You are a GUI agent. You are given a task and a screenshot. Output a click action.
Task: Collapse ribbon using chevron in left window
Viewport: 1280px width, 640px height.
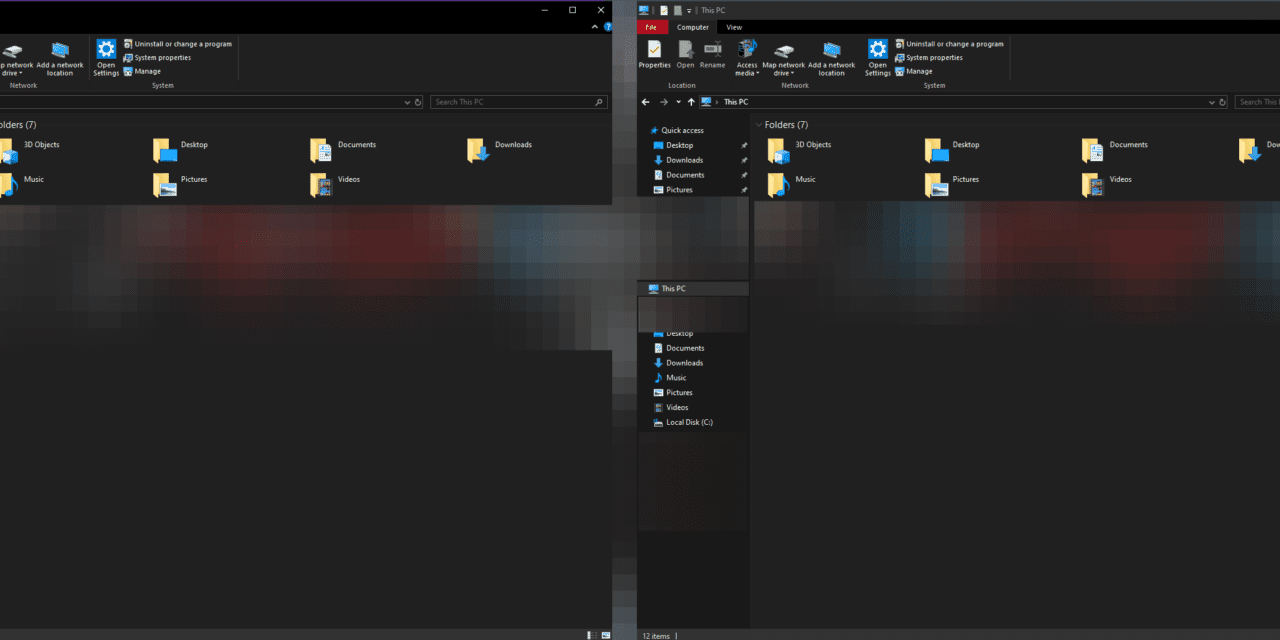(x=596, y=27)
